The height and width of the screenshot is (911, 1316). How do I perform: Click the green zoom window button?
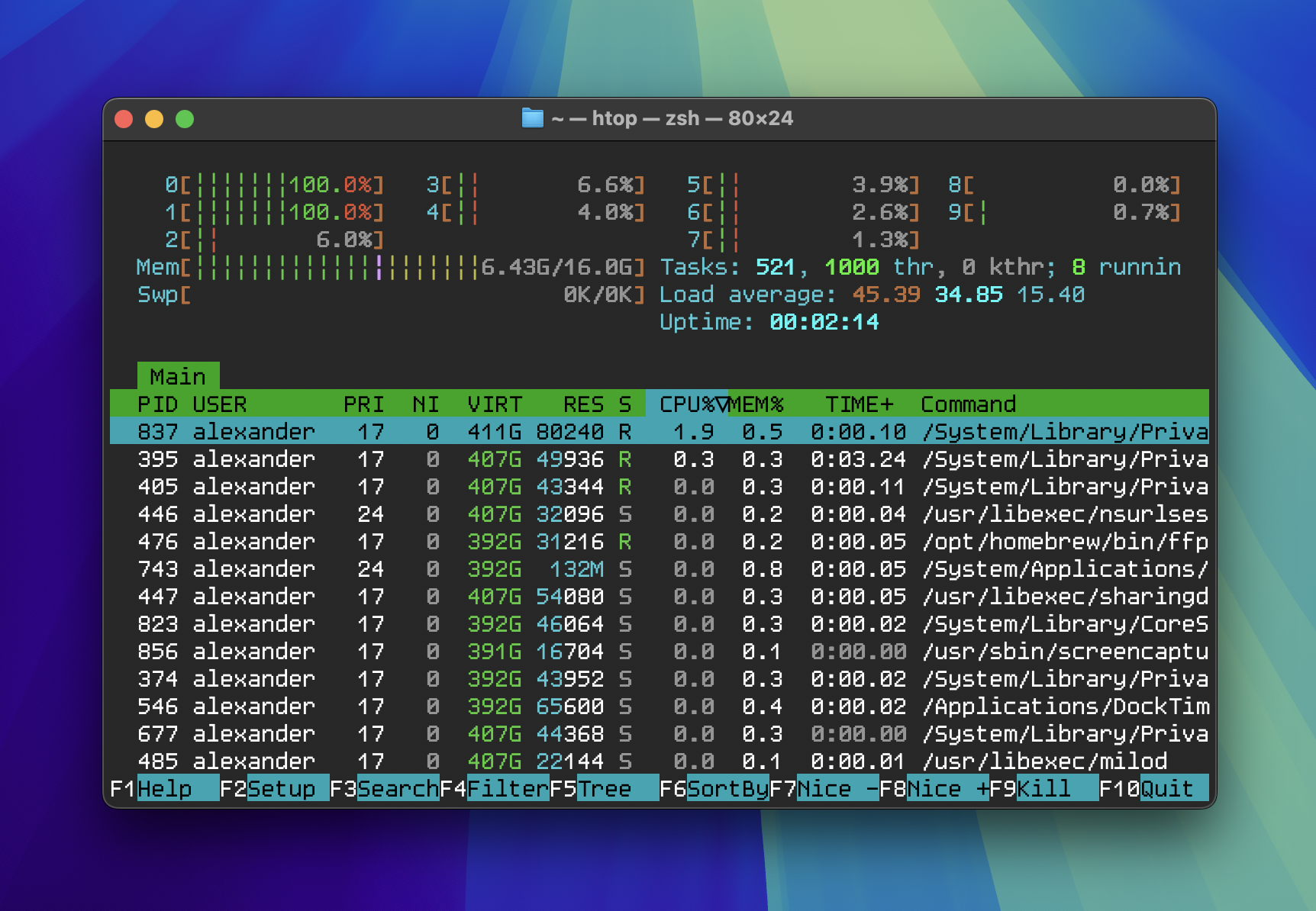185,119
